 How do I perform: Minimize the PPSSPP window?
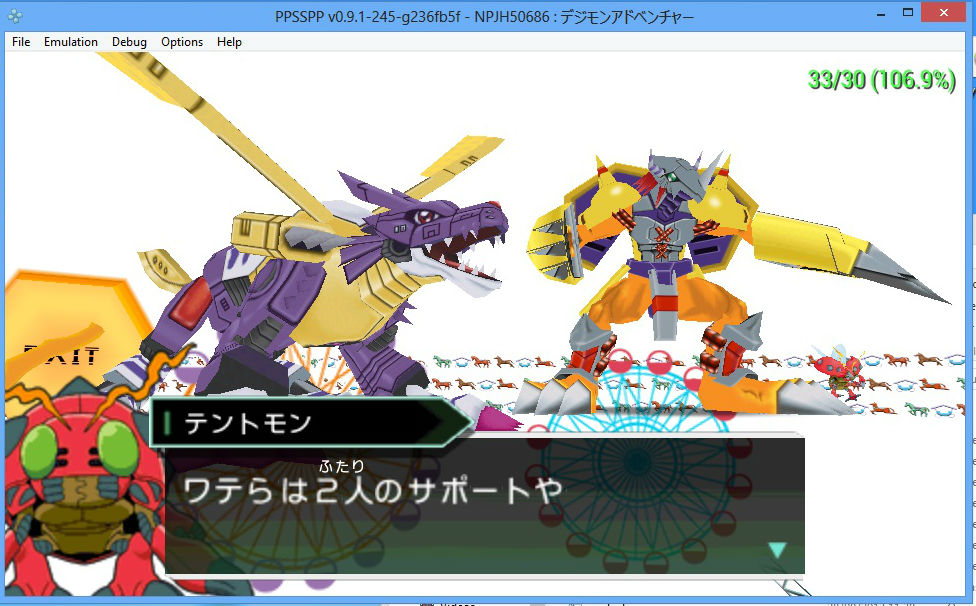880,14
